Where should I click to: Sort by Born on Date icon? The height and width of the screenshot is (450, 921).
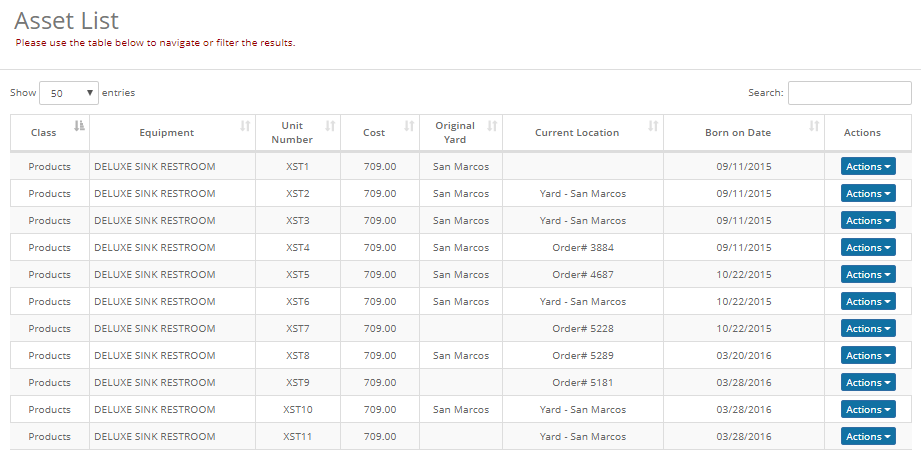814,125
